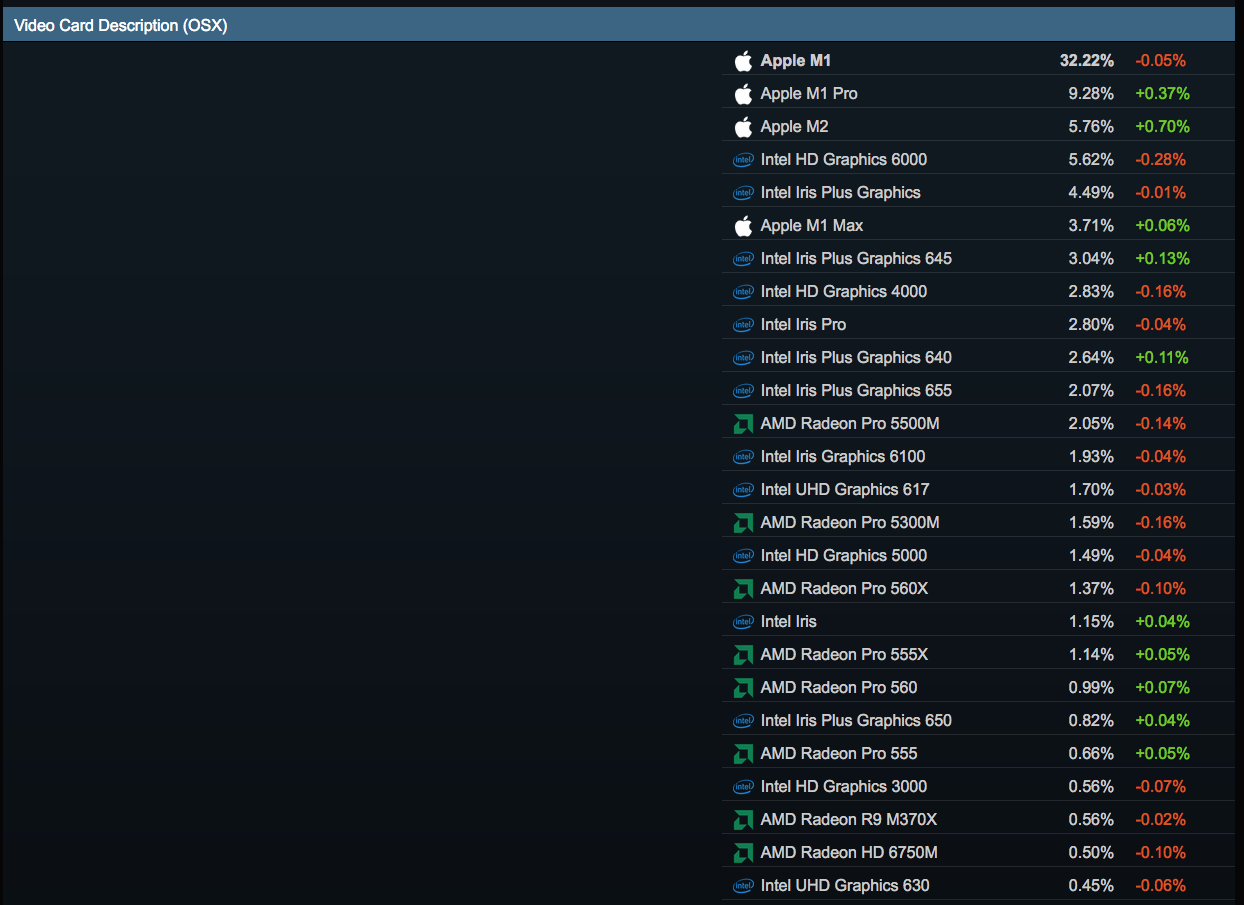The width and height of the screenshot is (1244, 905).
Task: Click the 0.45% share value
Action: (x=1091, y=886)
